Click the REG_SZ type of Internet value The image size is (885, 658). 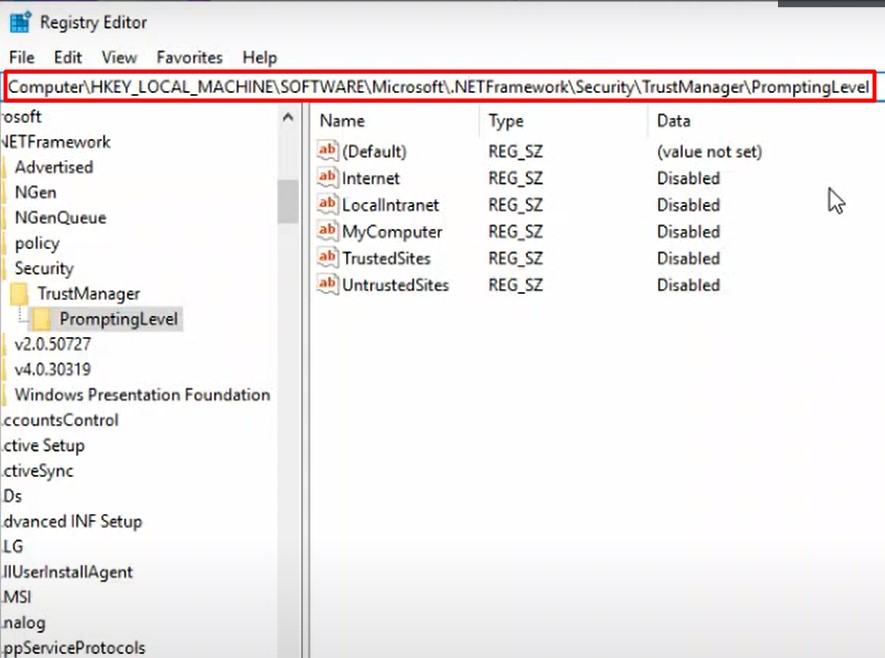(515, 178)
